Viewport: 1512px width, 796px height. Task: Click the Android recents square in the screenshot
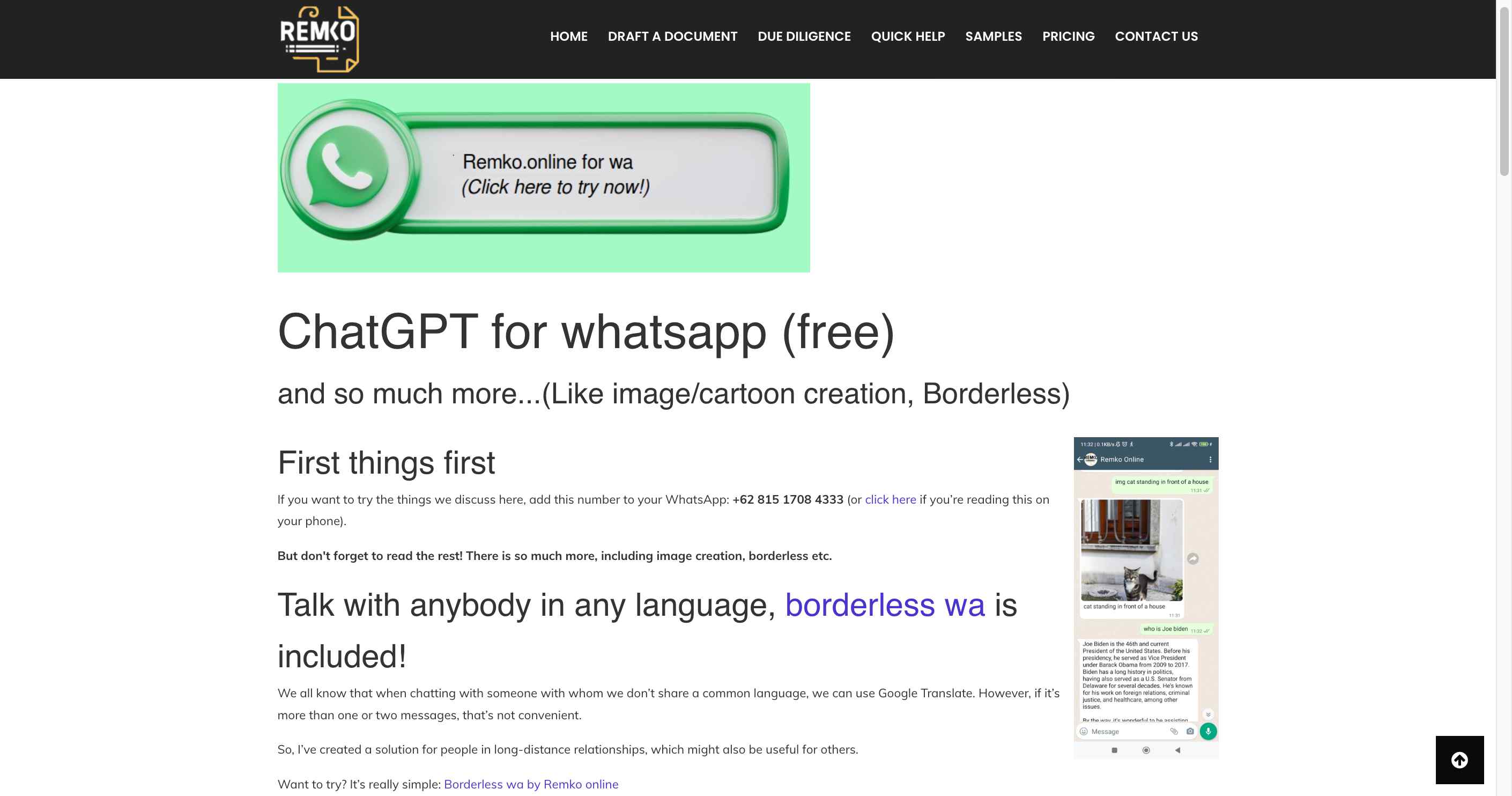click(1114, 750)
